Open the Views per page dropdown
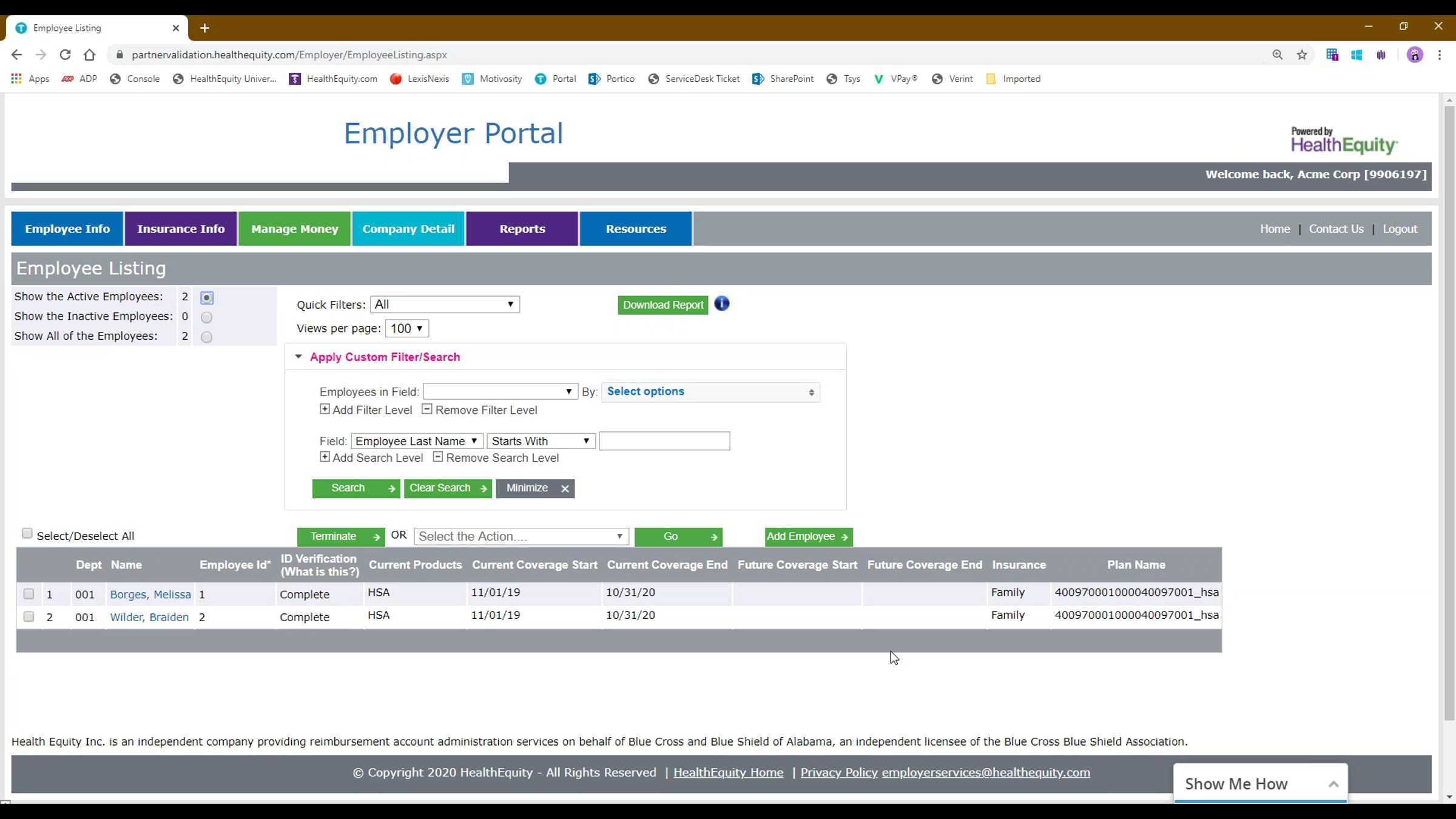The width and height of the screenshot is (1456, 819). point(407,328)
